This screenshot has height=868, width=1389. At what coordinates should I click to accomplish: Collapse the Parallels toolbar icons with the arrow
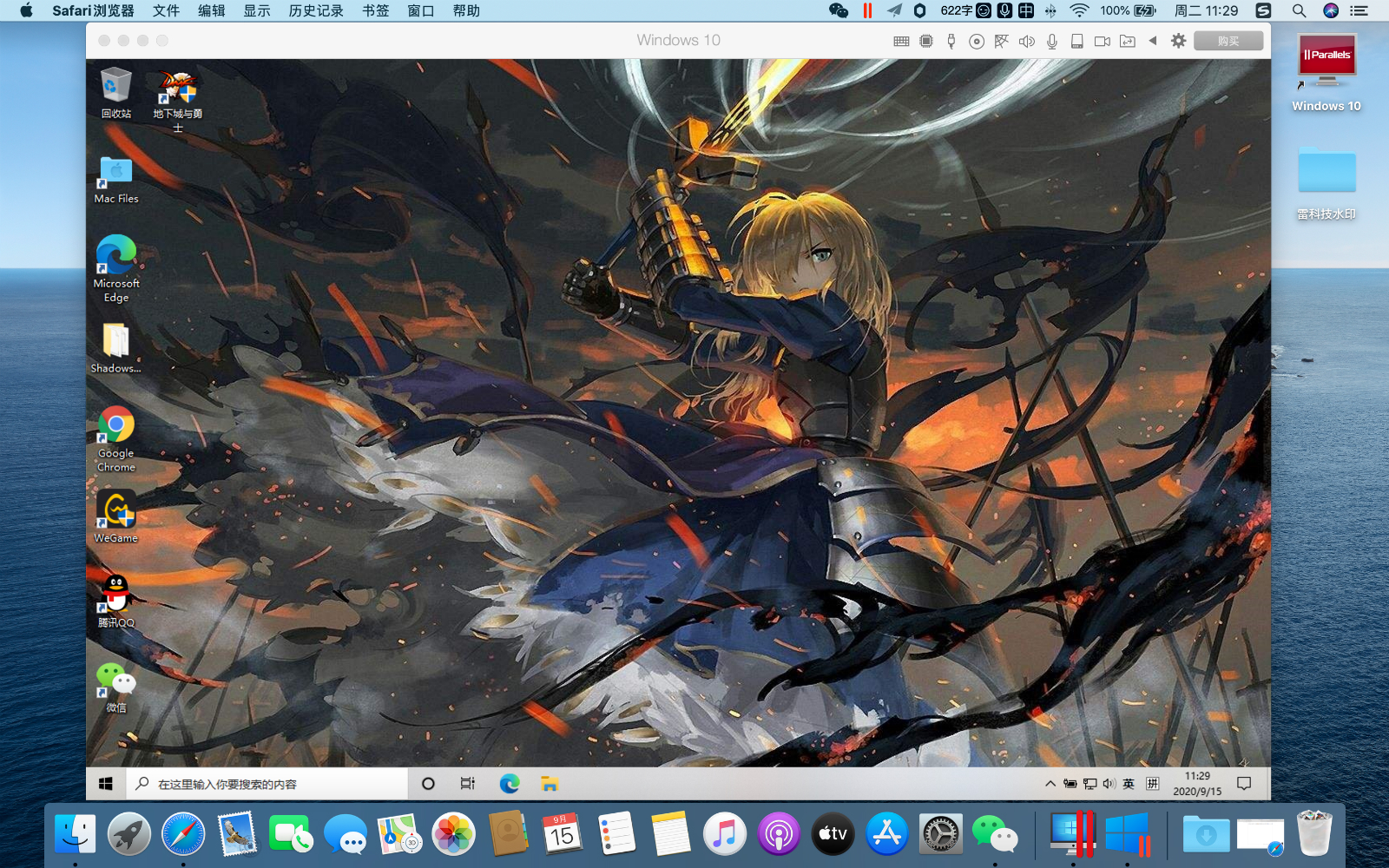pyautogui.click(x=1153, y=40)
